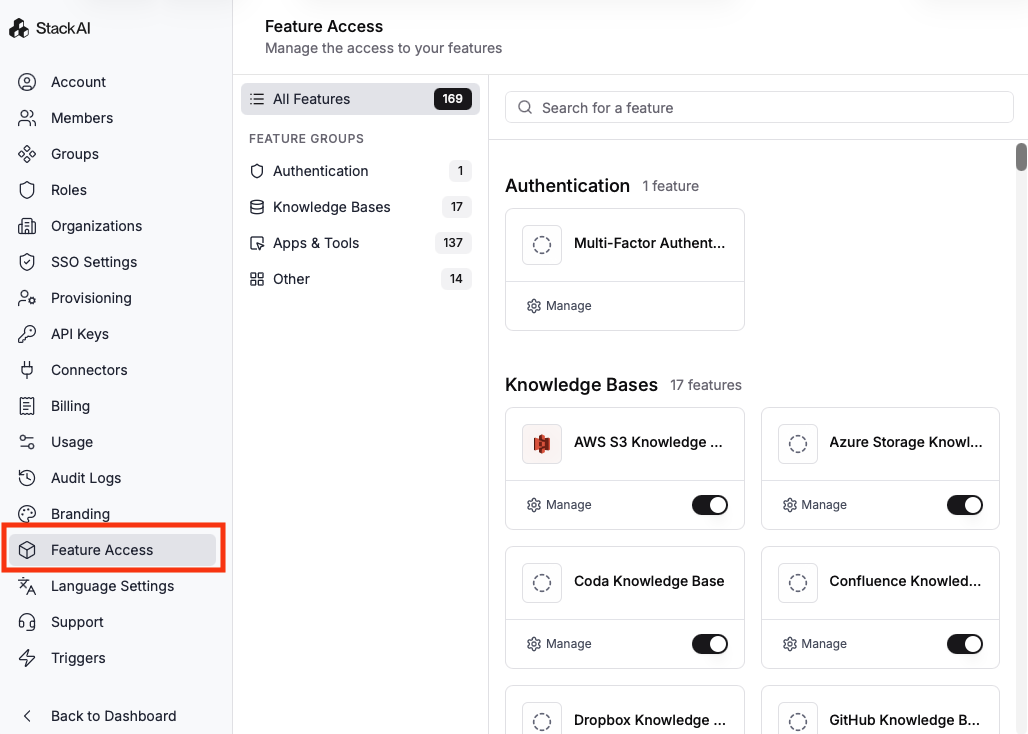Screen dimensions: 1028x734
Task: Go Back to Dashboard
Action: click(112, 716)
